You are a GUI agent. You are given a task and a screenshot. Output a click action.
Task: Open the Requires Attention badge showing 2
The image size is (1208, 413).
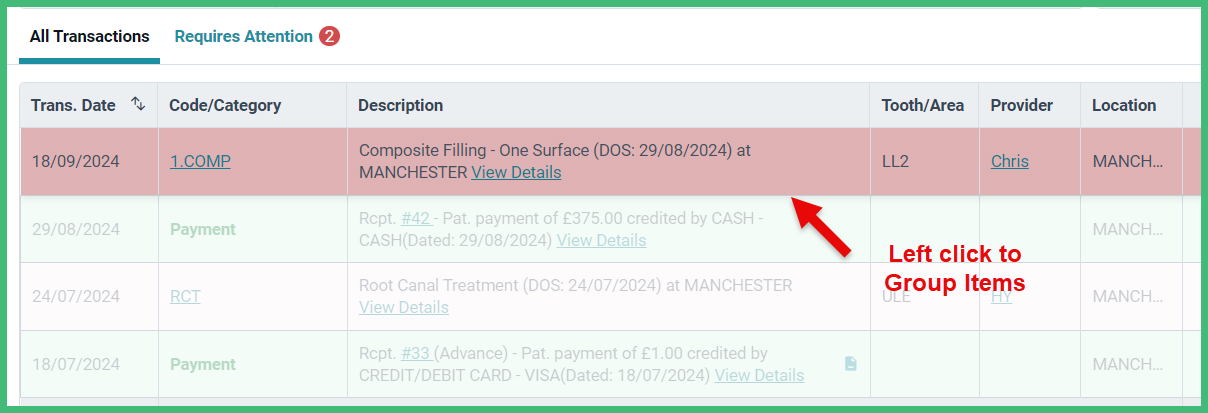[330, 36]
